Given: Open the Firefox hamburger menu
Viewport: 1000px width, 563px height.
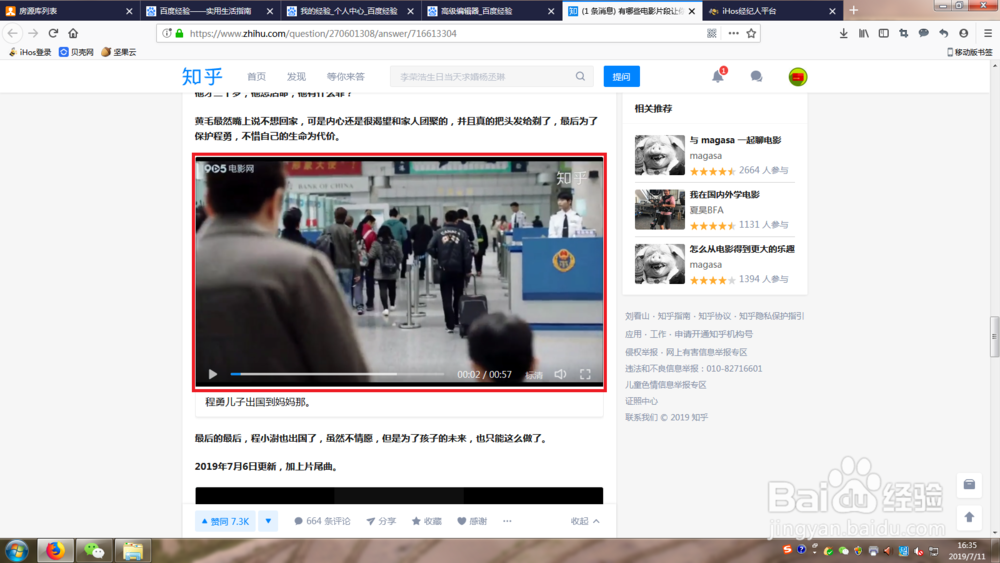Looking at the screenshot, I should pyautogui.click(x=987, y=33).
